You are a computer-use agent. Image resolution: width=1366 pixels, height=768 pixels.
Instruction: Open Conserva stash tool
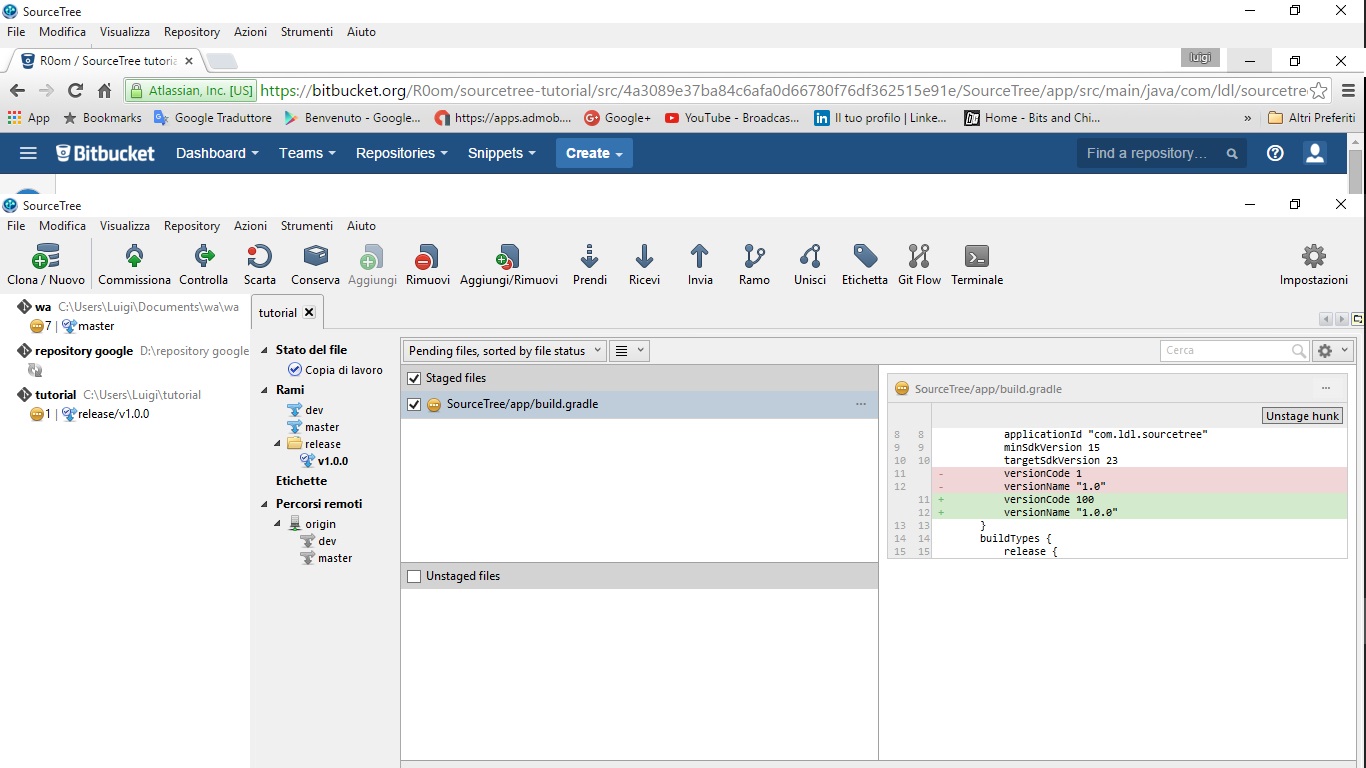pos(315,257)
